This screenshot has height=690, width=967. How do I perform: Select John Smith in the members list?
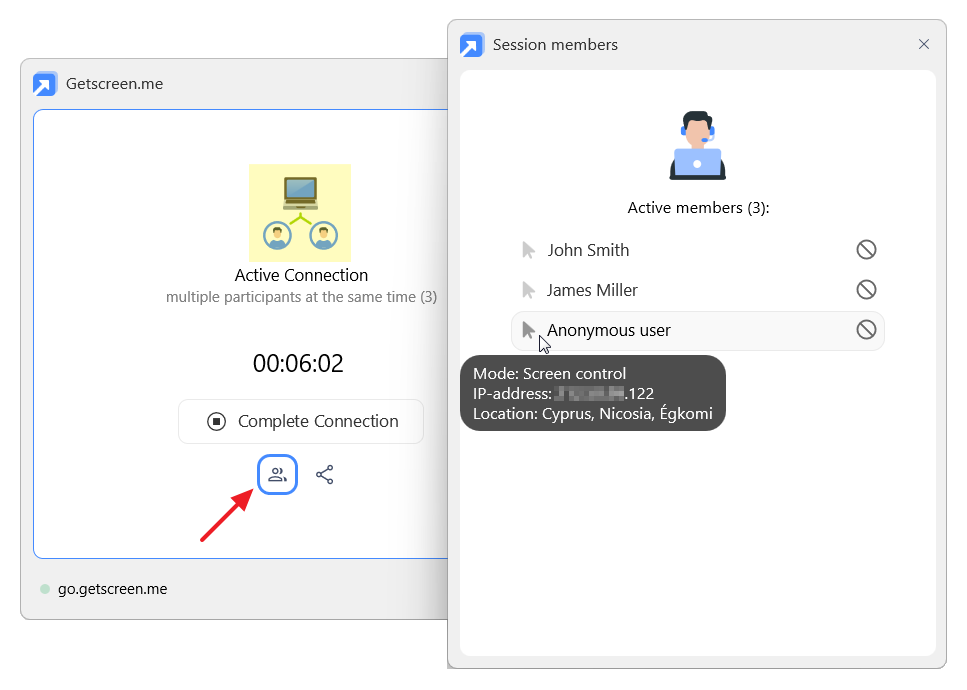[588, 250]
